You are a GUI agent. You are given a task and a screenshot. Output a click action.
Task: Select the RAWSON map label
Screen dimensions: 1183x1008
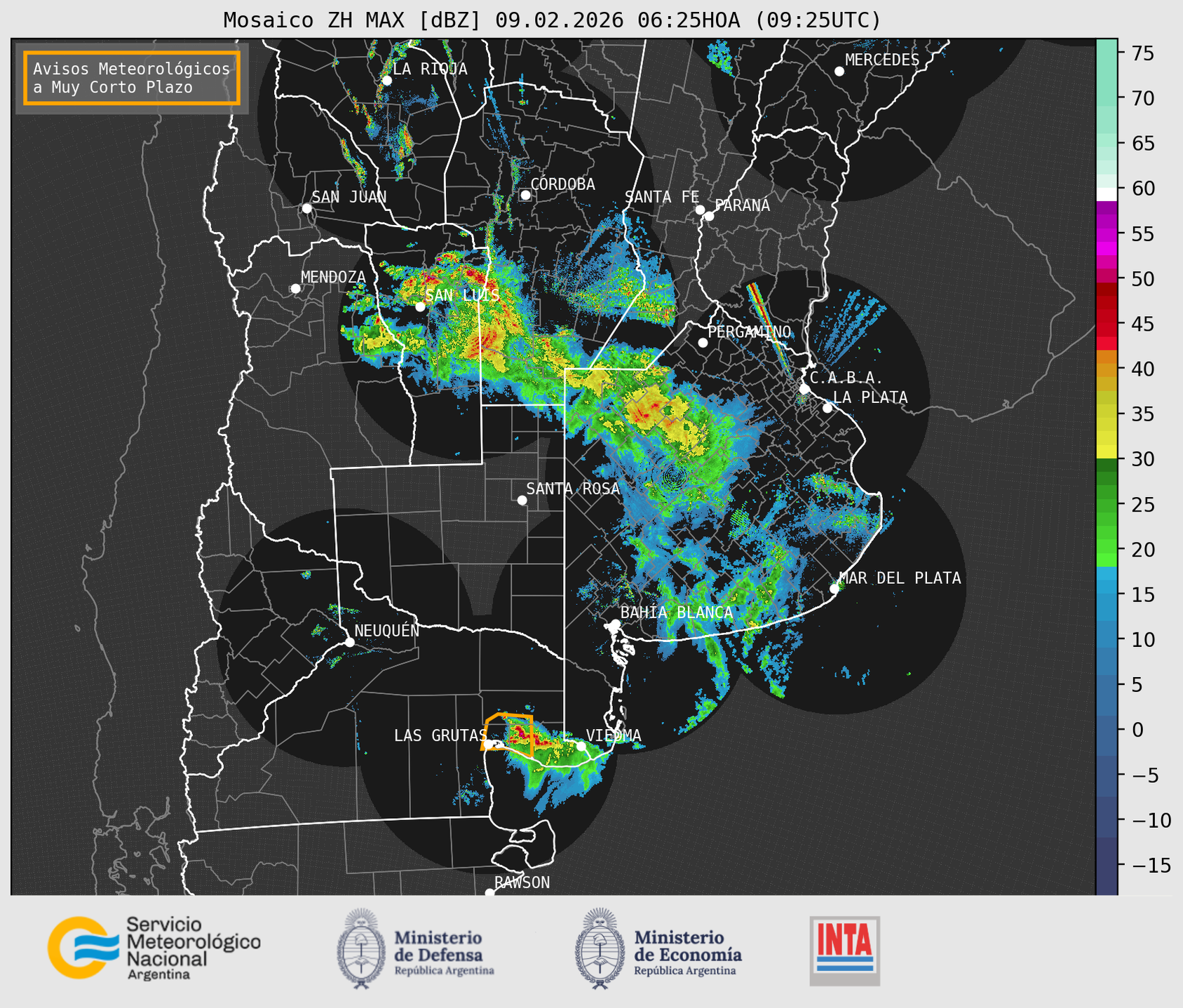(x=522, y=883)
